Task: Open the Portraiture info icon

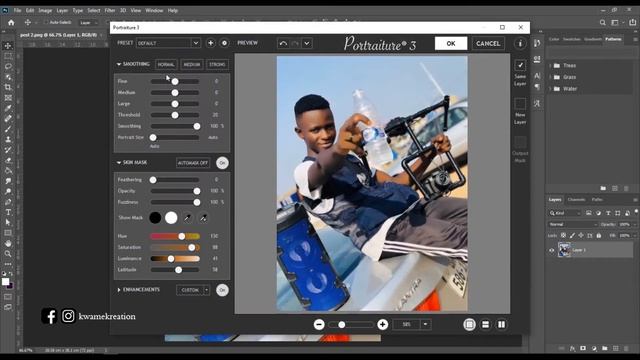Action: pos(520,43)
